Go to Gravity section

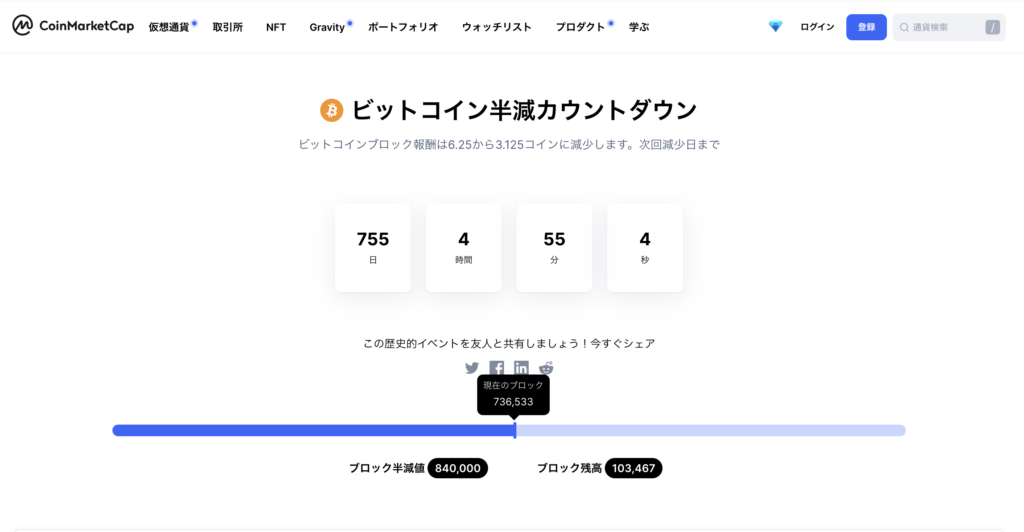(327, 27)
